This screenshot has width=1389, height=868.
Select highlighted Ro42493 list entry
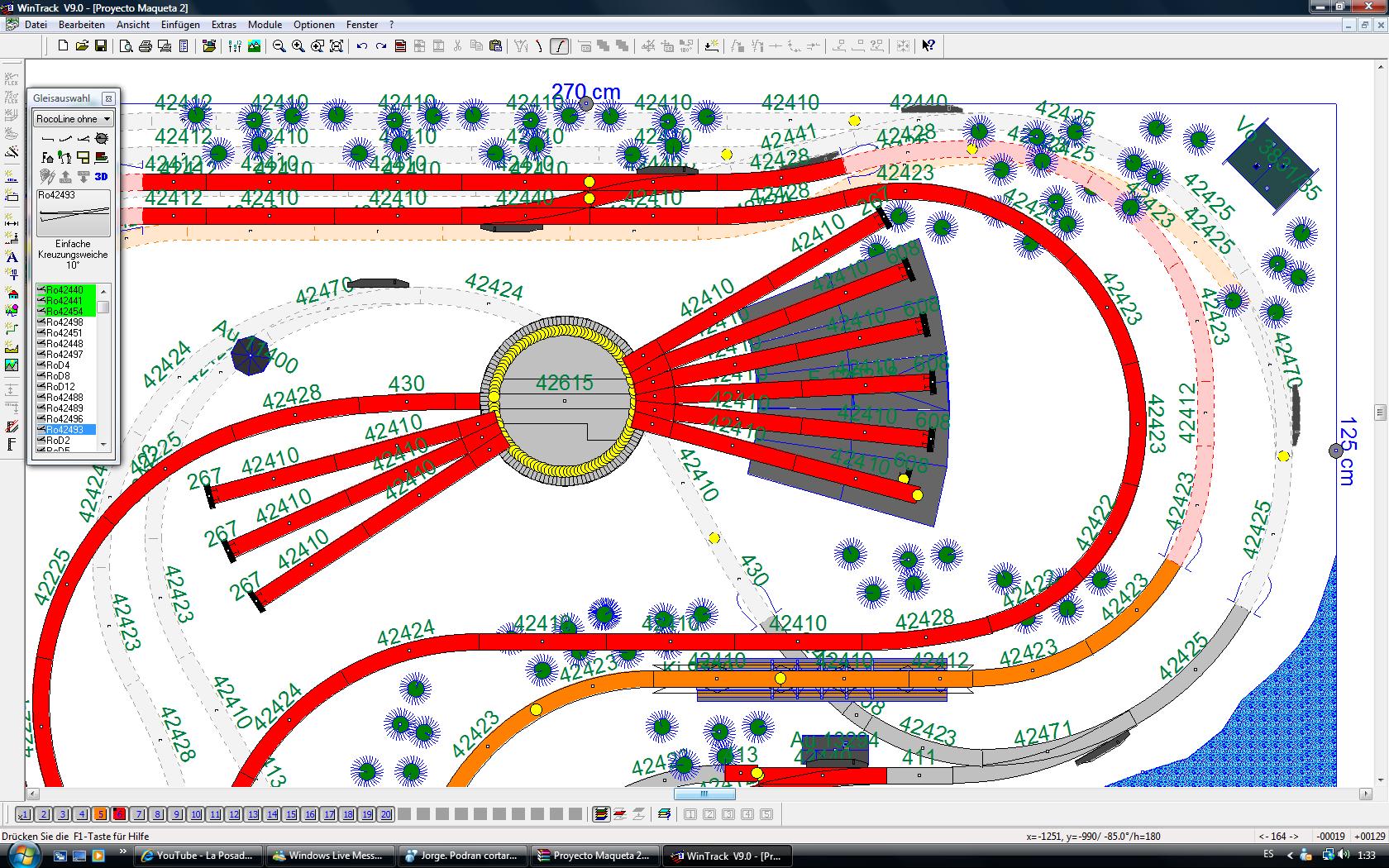[x=65, y=430]
